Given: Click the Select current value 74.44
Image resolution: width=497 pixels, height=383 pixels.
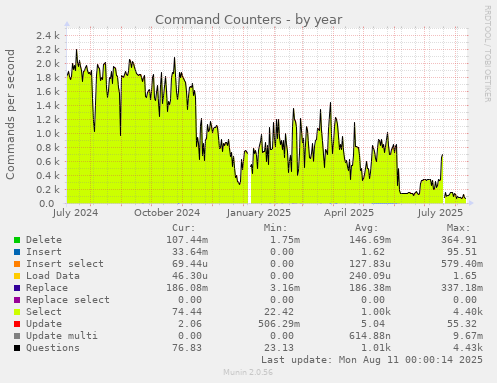Looking at the screenshot, I should (x=187, y=312).
